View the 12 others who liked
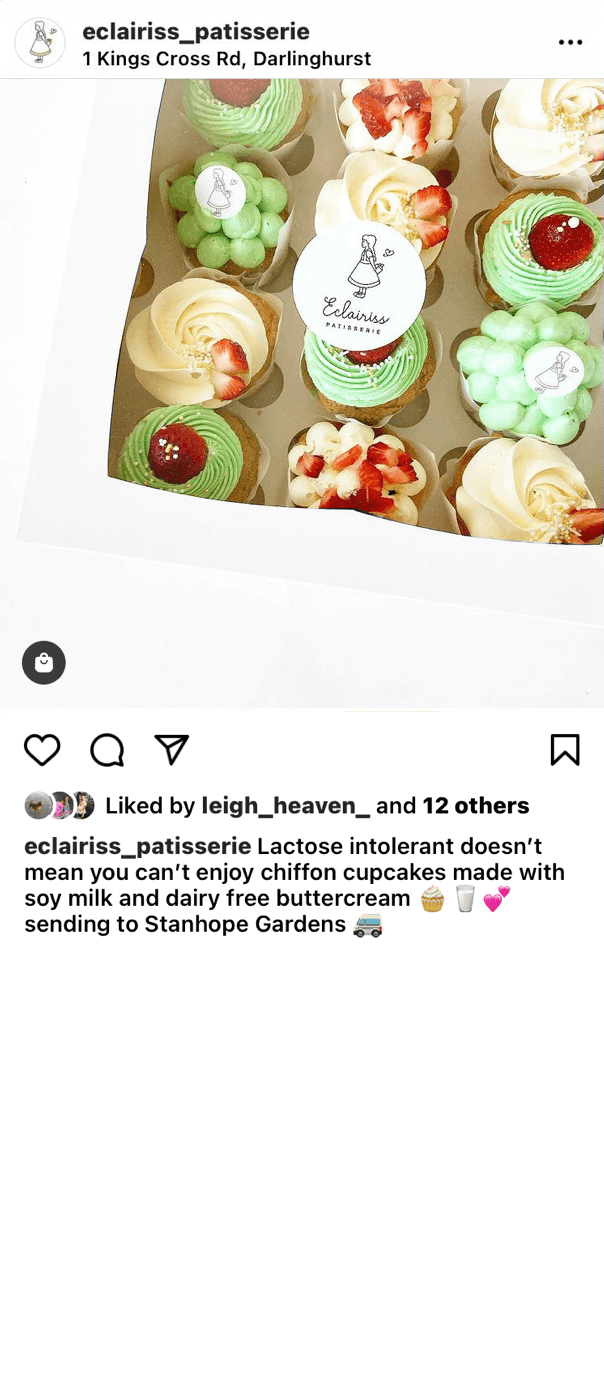The image size is (604, 1376). (x=476, y=806)
